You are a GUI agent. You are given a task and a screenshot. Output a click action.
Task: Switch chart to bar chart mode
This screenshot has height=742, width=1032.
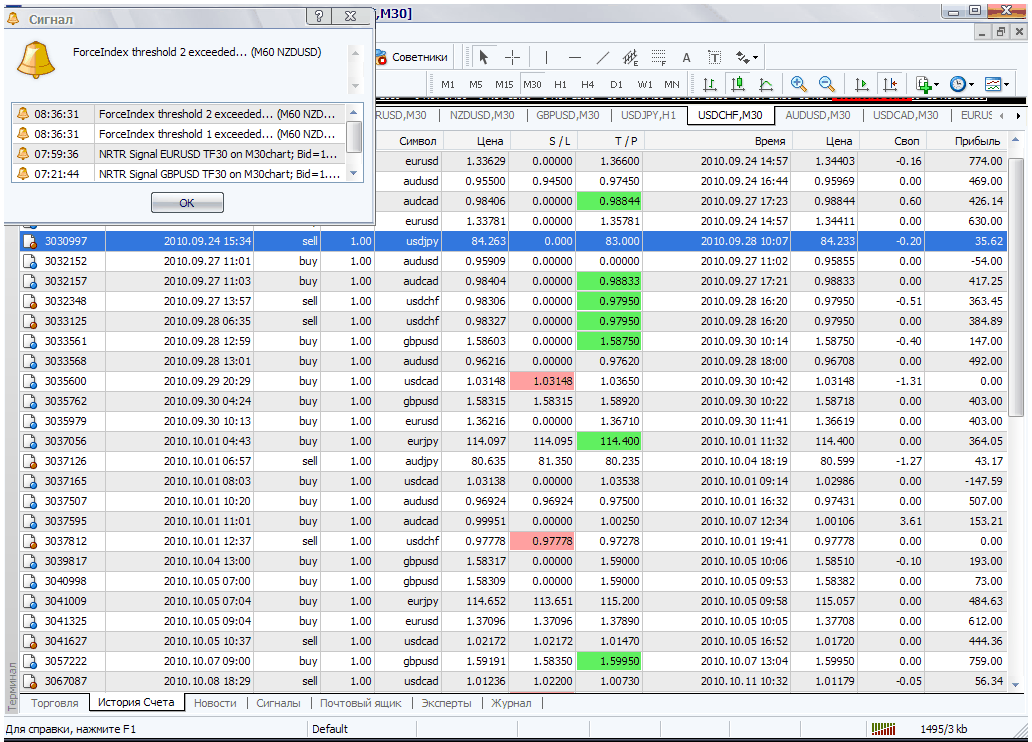pyautogui.click(x=710, y=84)
